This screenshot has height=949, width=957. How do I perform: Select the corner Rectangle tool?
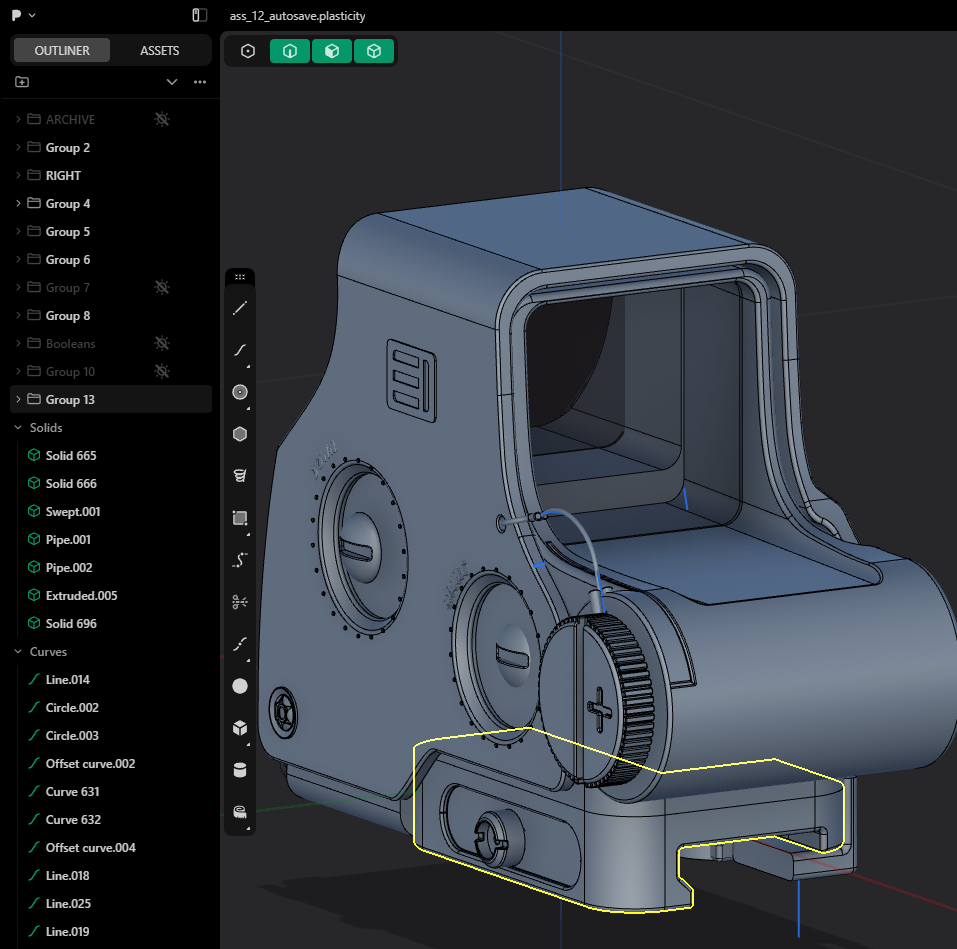click(x=240, y=518)
